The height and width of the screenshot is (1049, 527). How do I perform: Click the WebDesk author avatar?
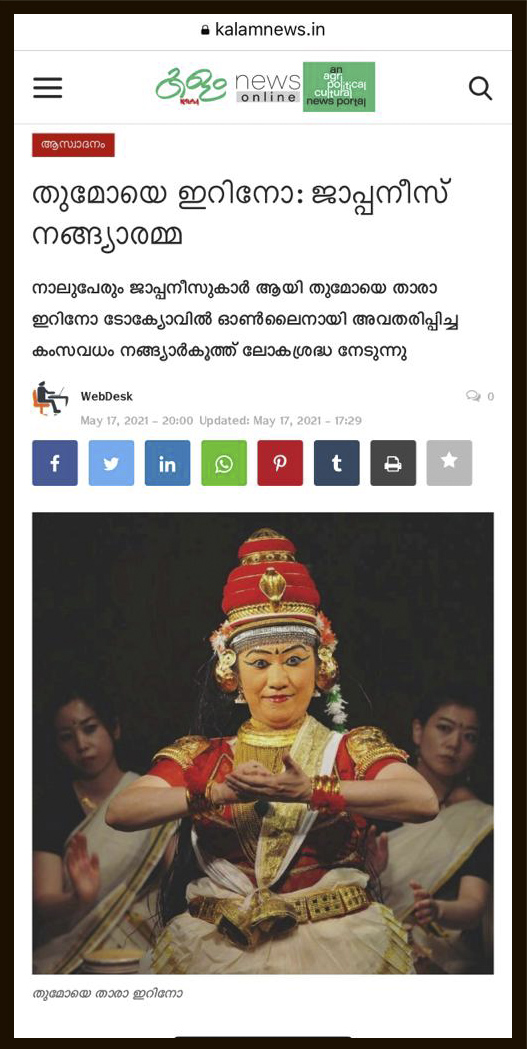pyautogui.click(x=50, y=400)
